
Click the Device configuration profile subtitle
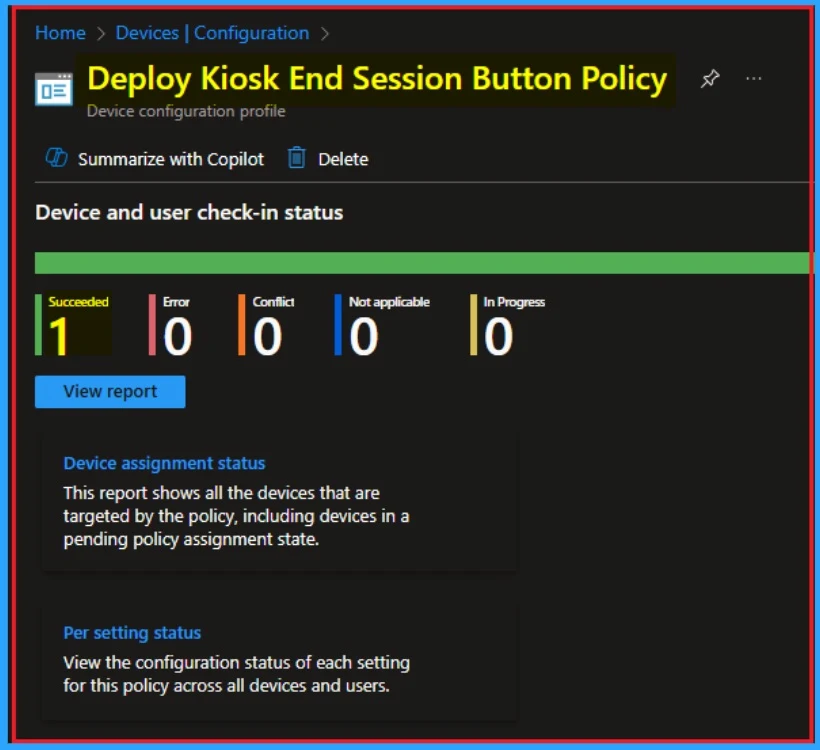click(186, 111)
